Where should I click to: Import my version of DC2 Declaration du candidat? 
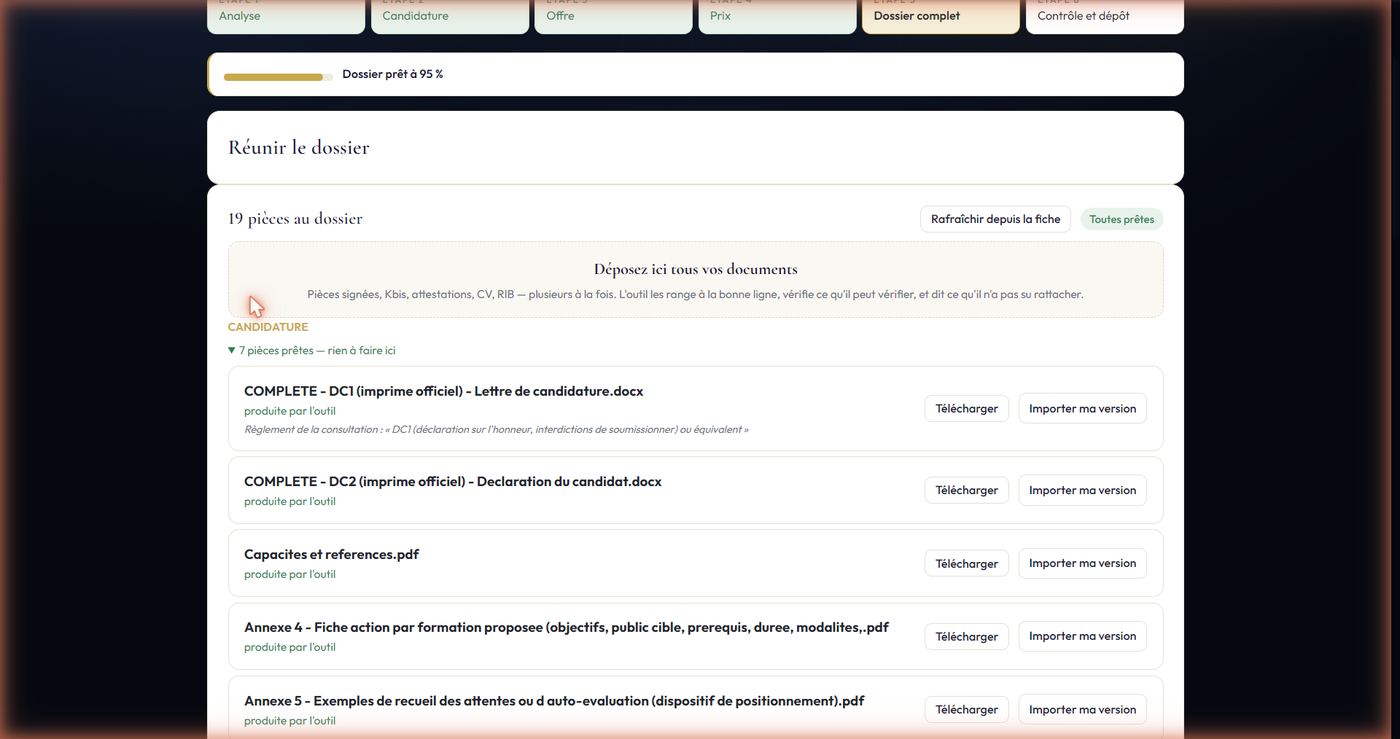pos(1082,490)
